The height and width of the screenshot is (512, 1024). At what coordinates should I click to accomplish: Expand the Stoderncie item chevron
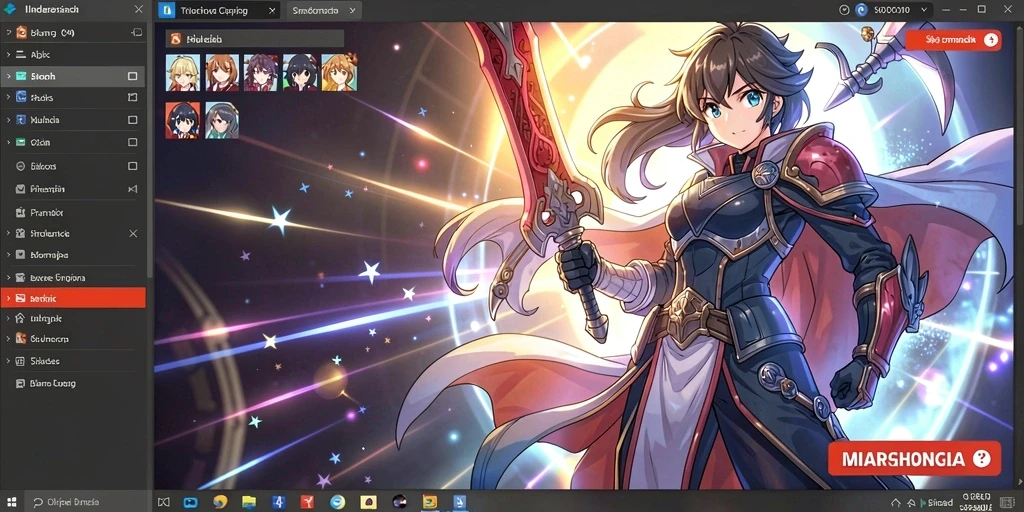tap(8, 233)
